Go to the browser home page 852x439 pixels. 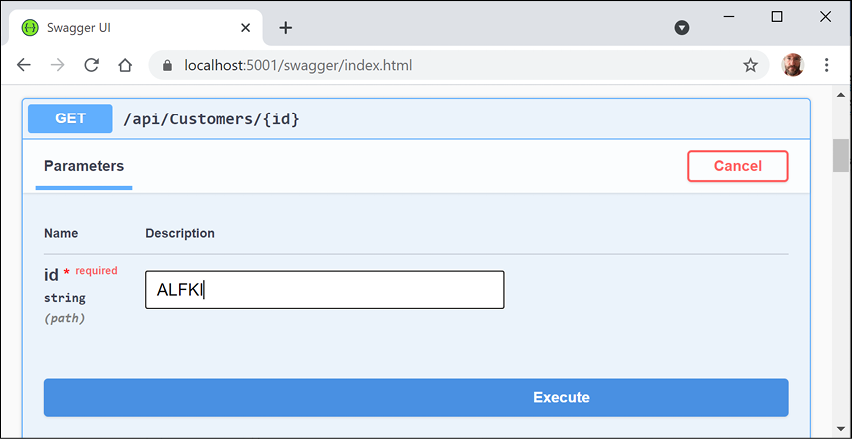click(x=125, y=65)
